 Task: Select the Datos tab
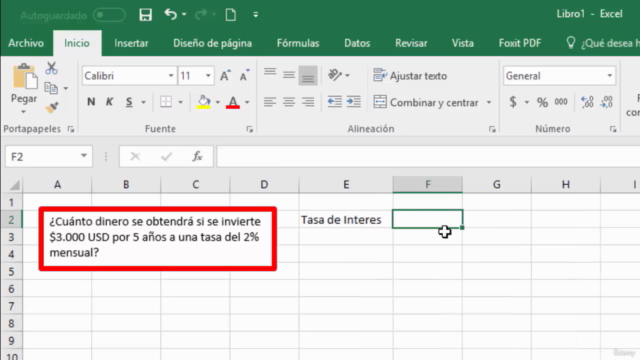click(357, 43)
